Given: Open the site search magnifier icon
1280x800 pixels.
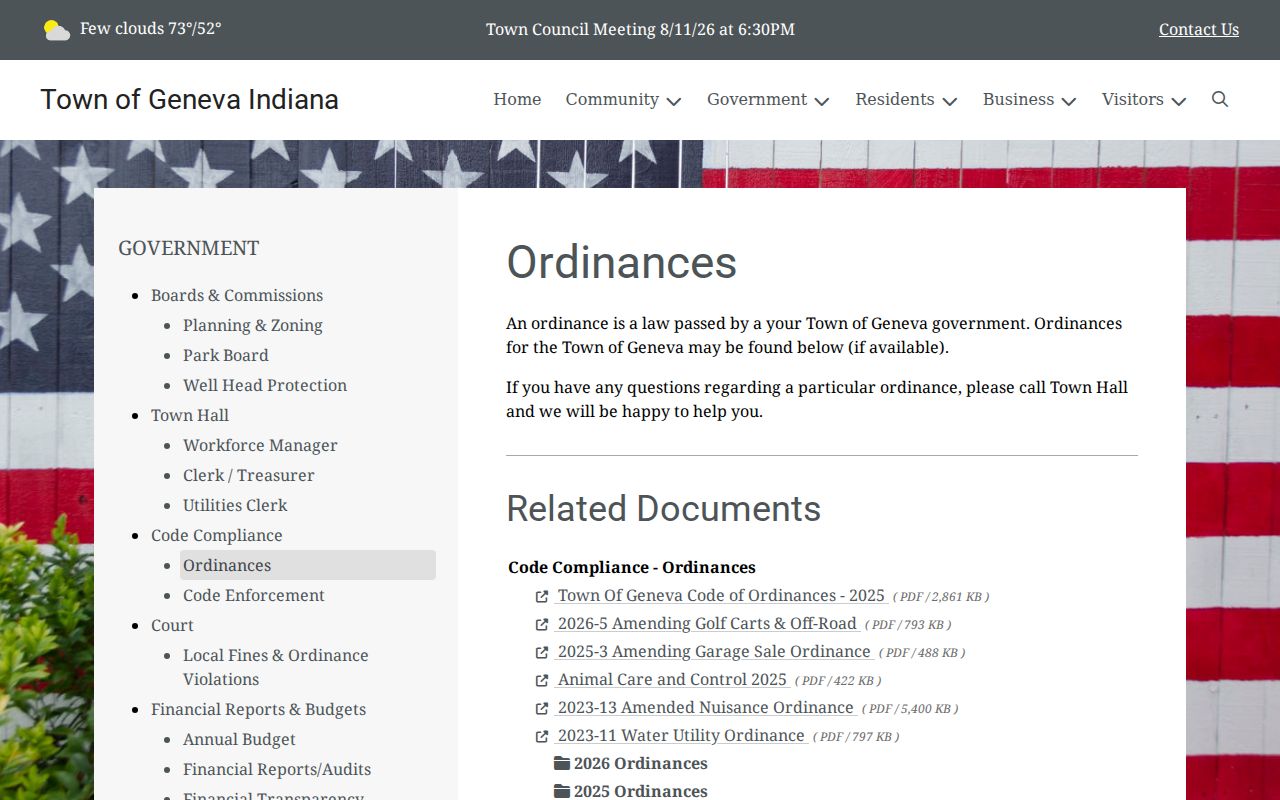Looking at the screenshot, I should [1220, 99].
